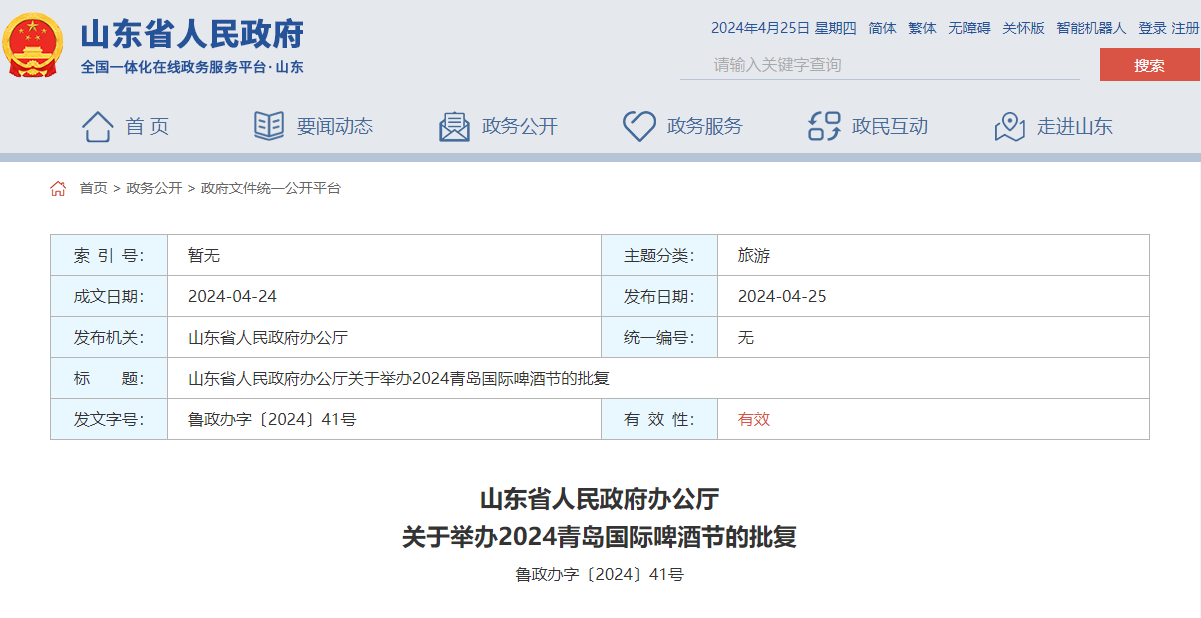Click the envelope icon beside 政务公开
The image size is (1201, 618).
point(454,126)
